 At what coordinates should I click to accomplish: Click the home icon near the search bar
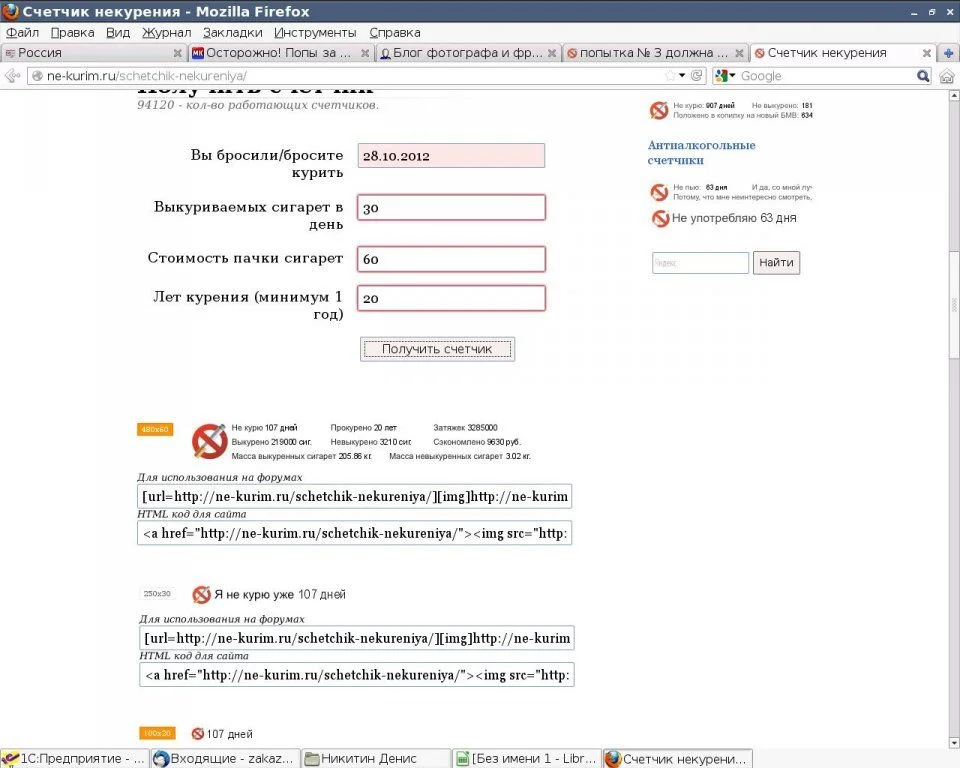(946, 75)
